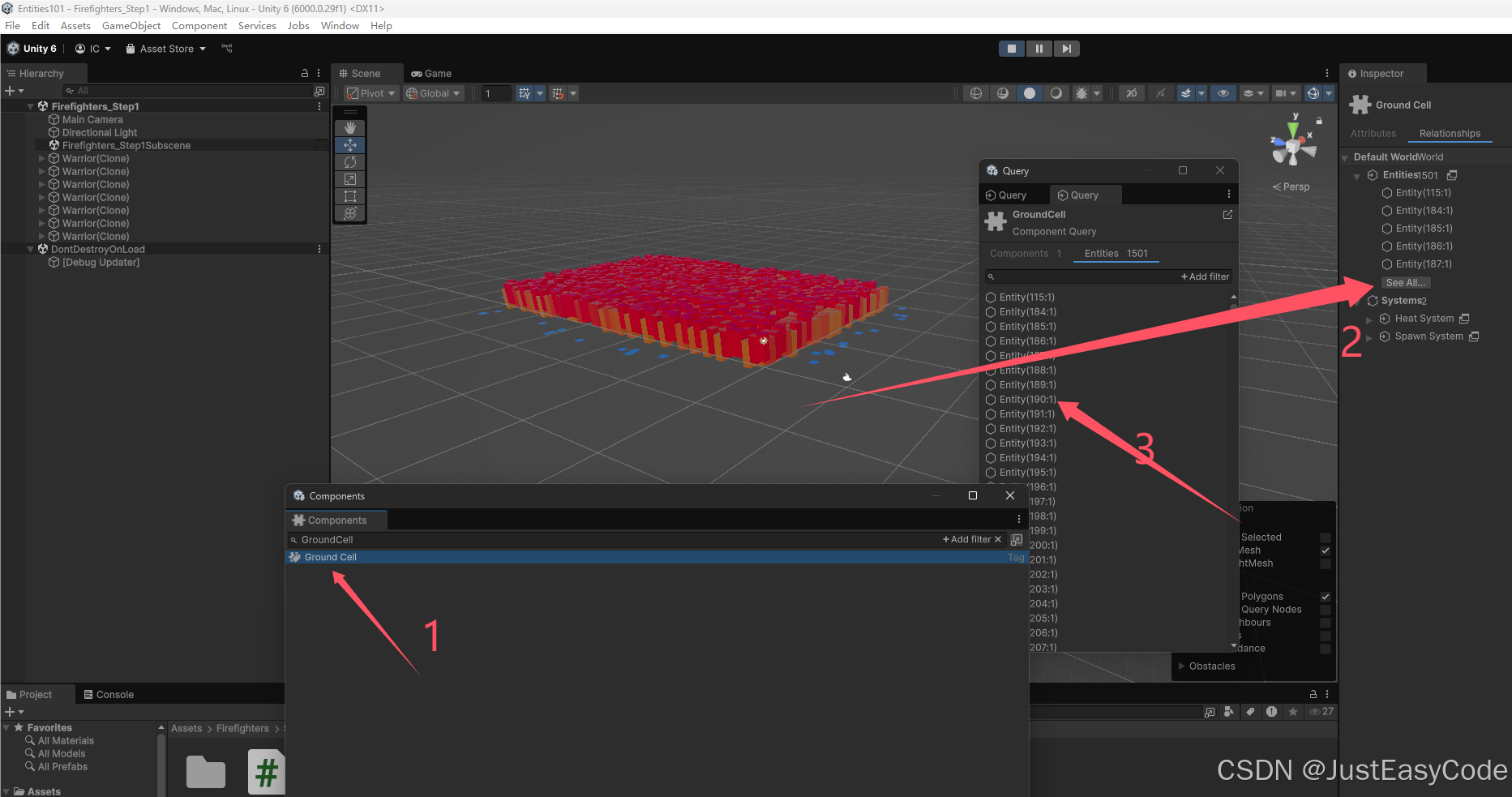Open the IC account dropdown
This screenshot has width=1512, height=797.
pyautogui.click(x=92, y=49)
